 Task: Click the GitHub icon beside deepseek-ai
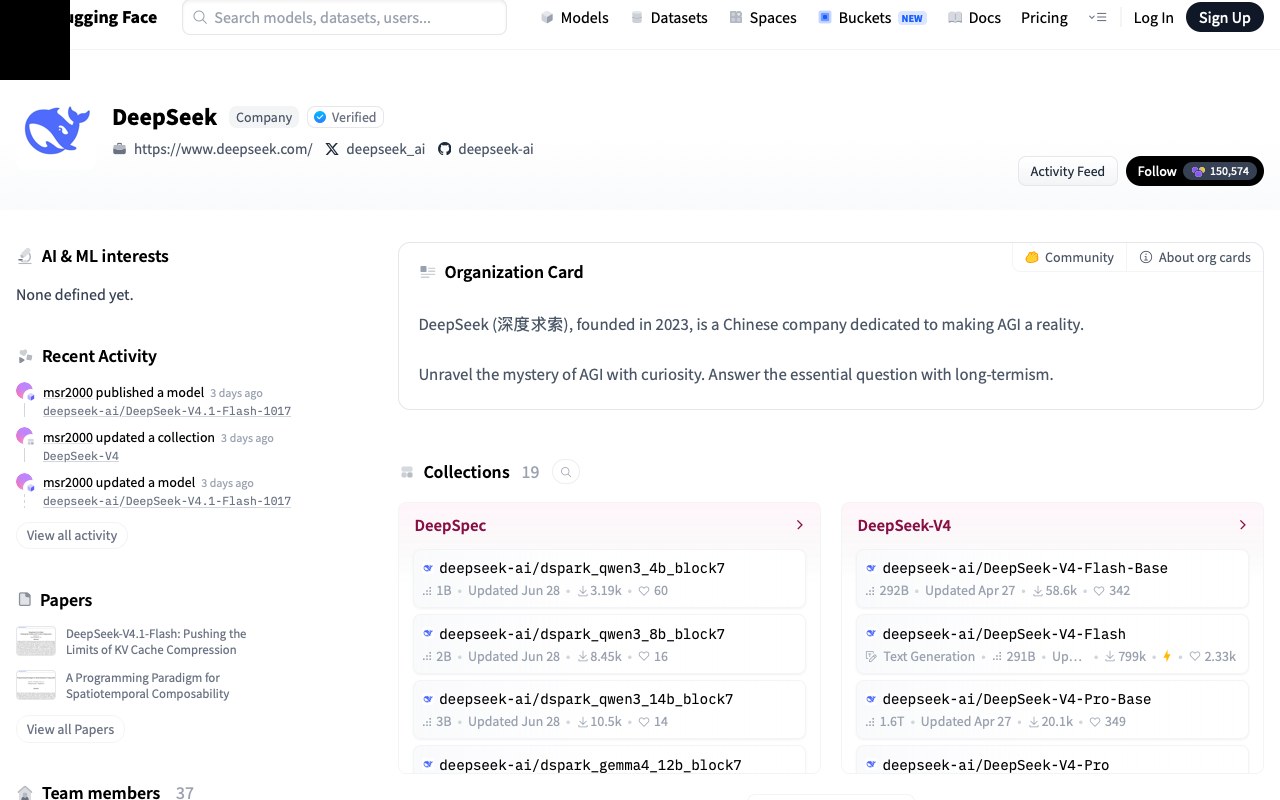445,149
